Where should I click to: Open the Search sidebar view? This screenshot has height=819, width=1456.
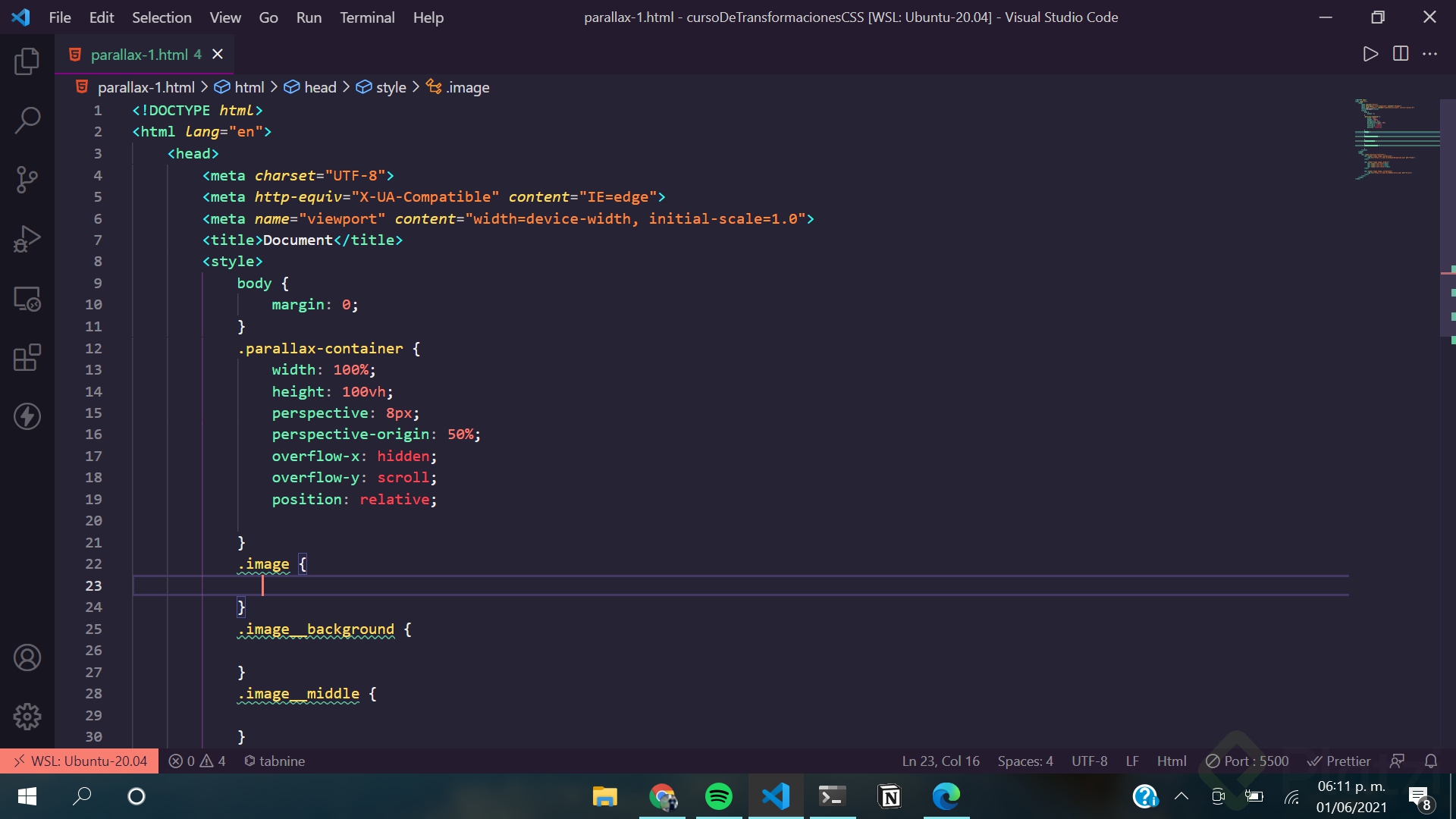(x=27, y=120)
